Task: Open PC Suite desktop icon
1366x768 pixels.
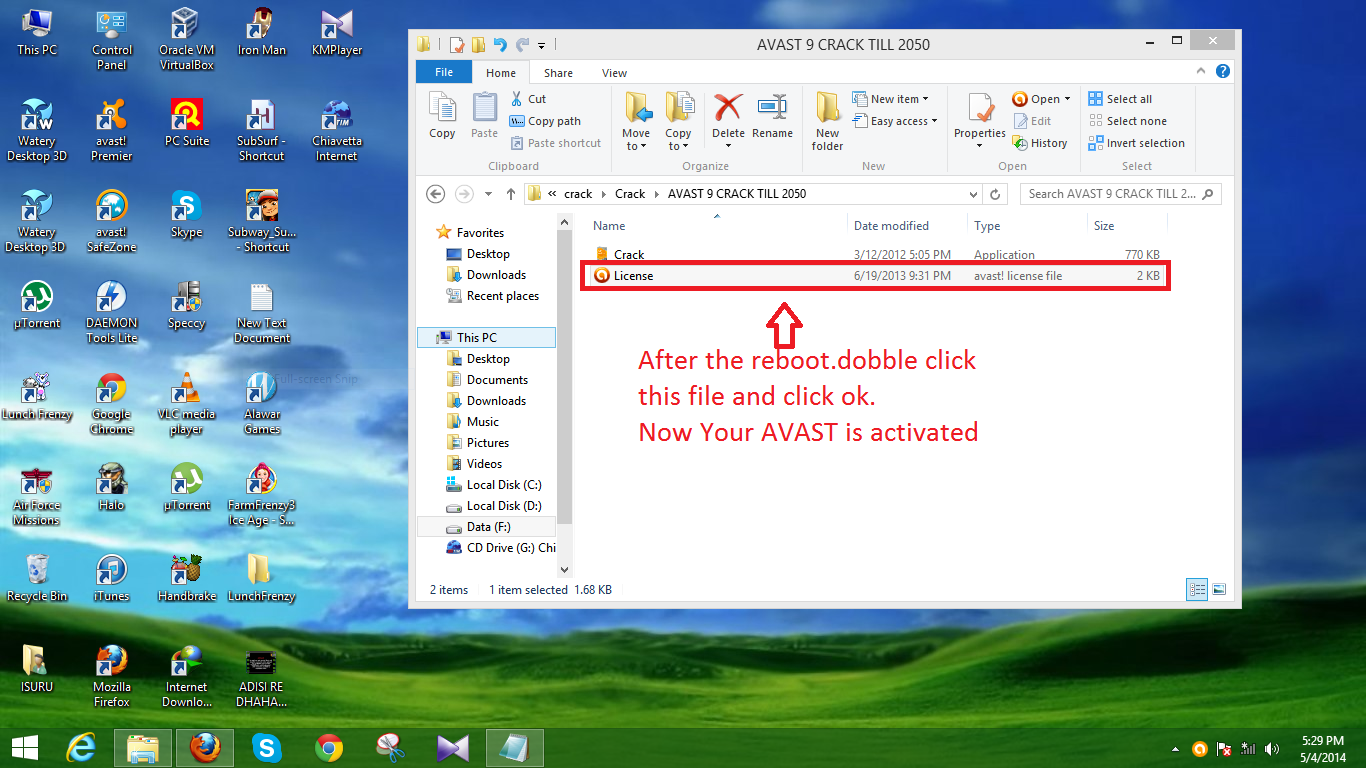Action: (x=187, y=123)
